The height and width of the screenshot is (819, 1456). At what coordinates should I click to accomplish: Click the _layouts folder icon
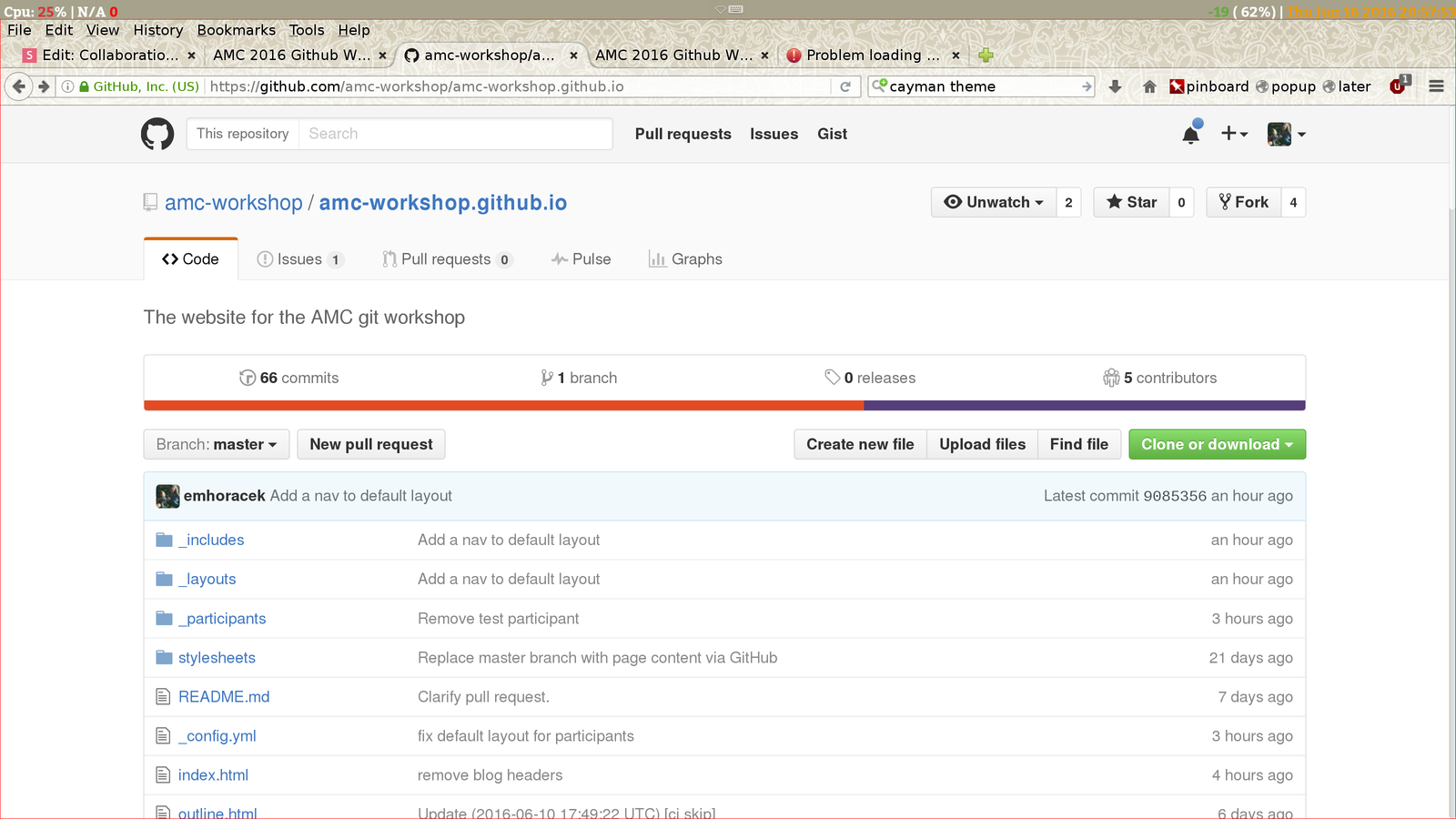tap(164, 579)
